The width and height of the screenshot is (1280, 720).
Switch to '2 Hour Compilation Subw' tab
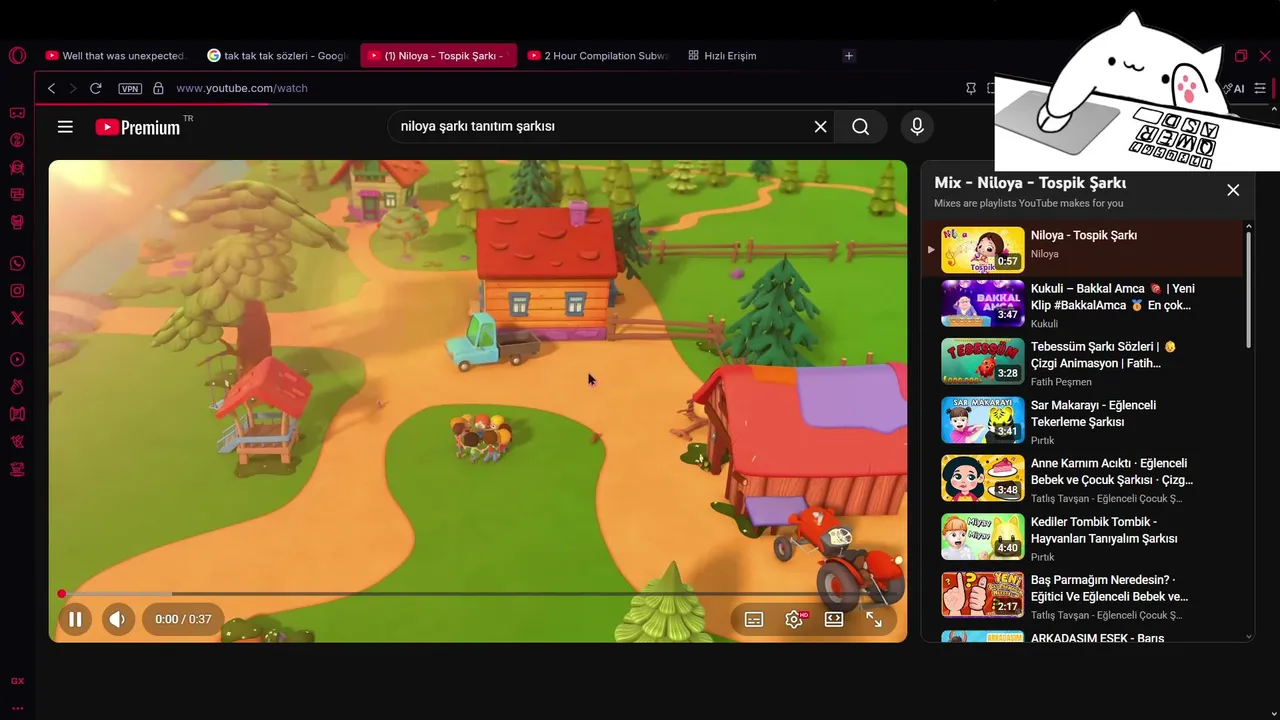click(597, 56)
